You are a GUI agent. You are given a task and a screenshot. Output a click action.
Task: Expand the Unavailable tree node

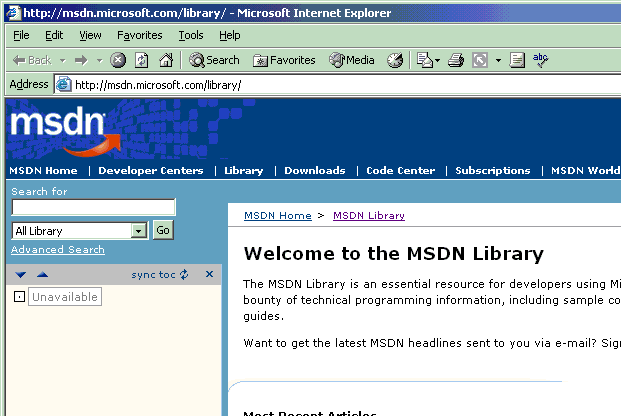(x=19, y=296)
